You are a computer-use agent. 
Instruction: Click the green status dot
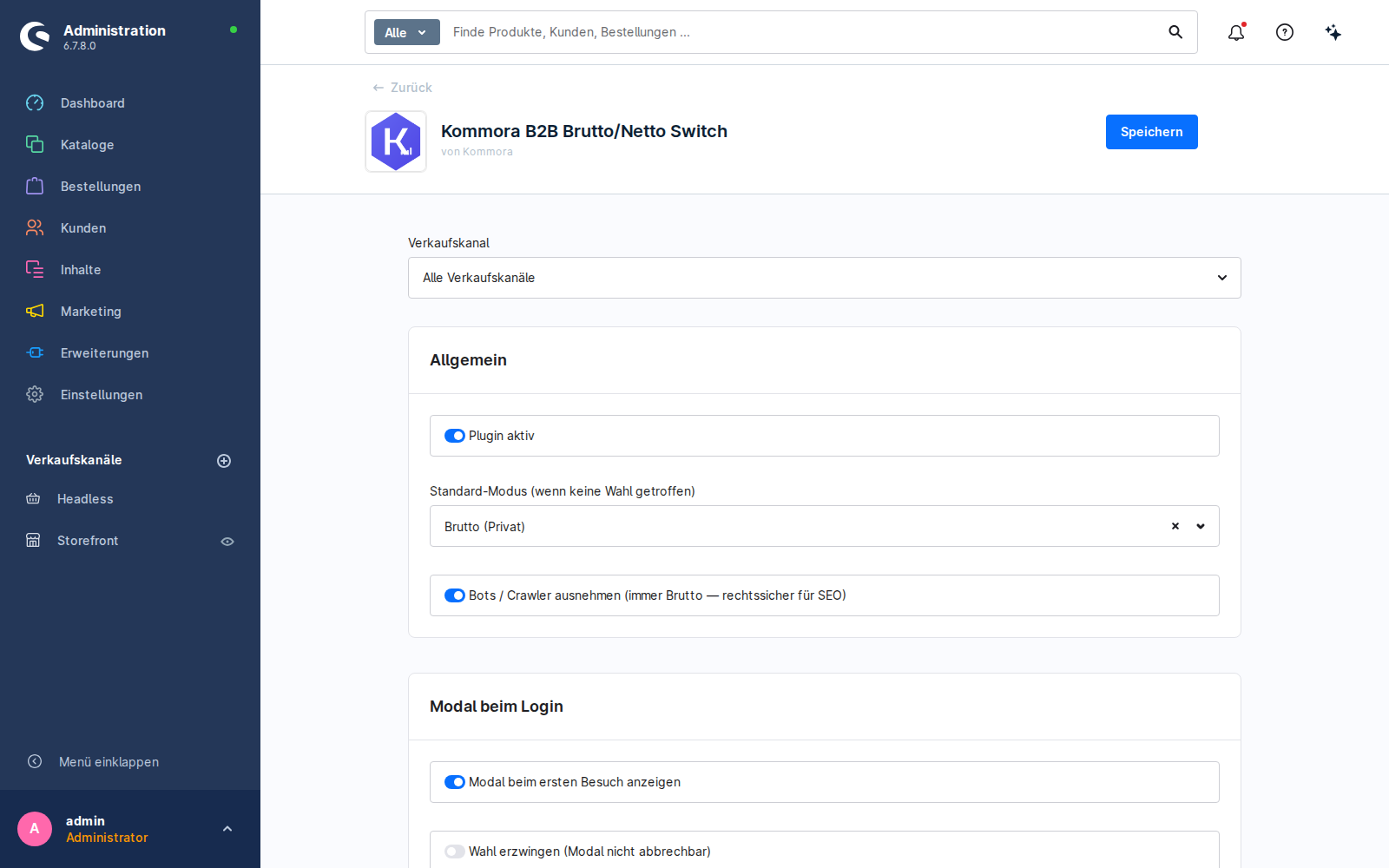[x=234, y=30]
